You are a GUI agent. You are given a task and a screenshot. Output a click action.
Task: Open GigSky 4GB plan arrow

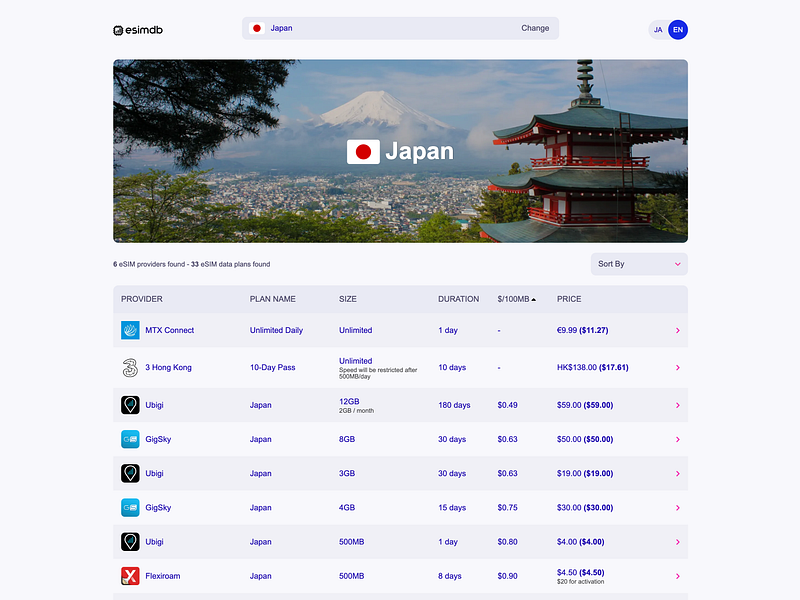tap(678, 508)
